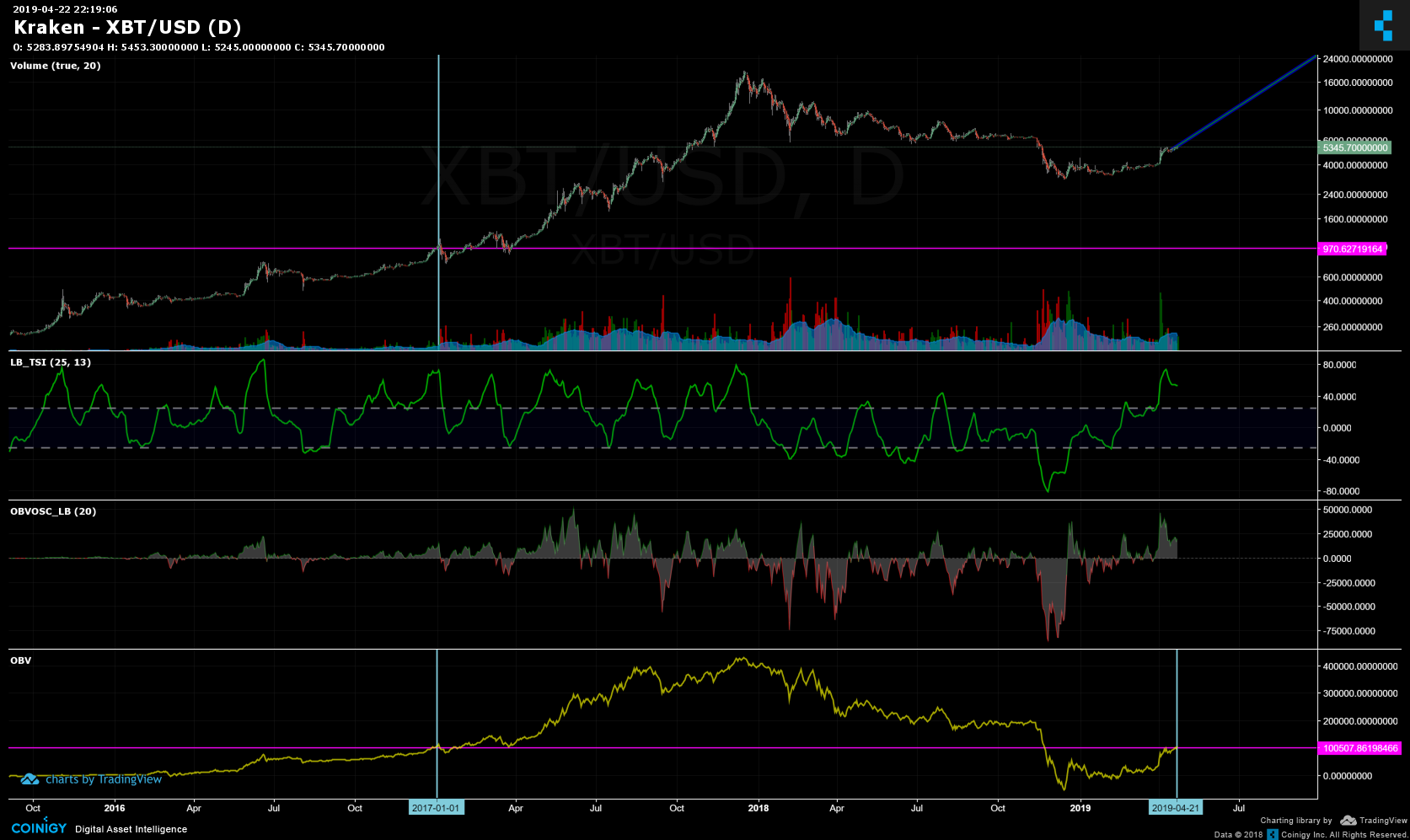Image resolution: width=1410 pixels, height=840 pixels.
Task: Click the 2019-04-21 date marker on the axis
Action: pyautogui.click(x=1177, y=807)
